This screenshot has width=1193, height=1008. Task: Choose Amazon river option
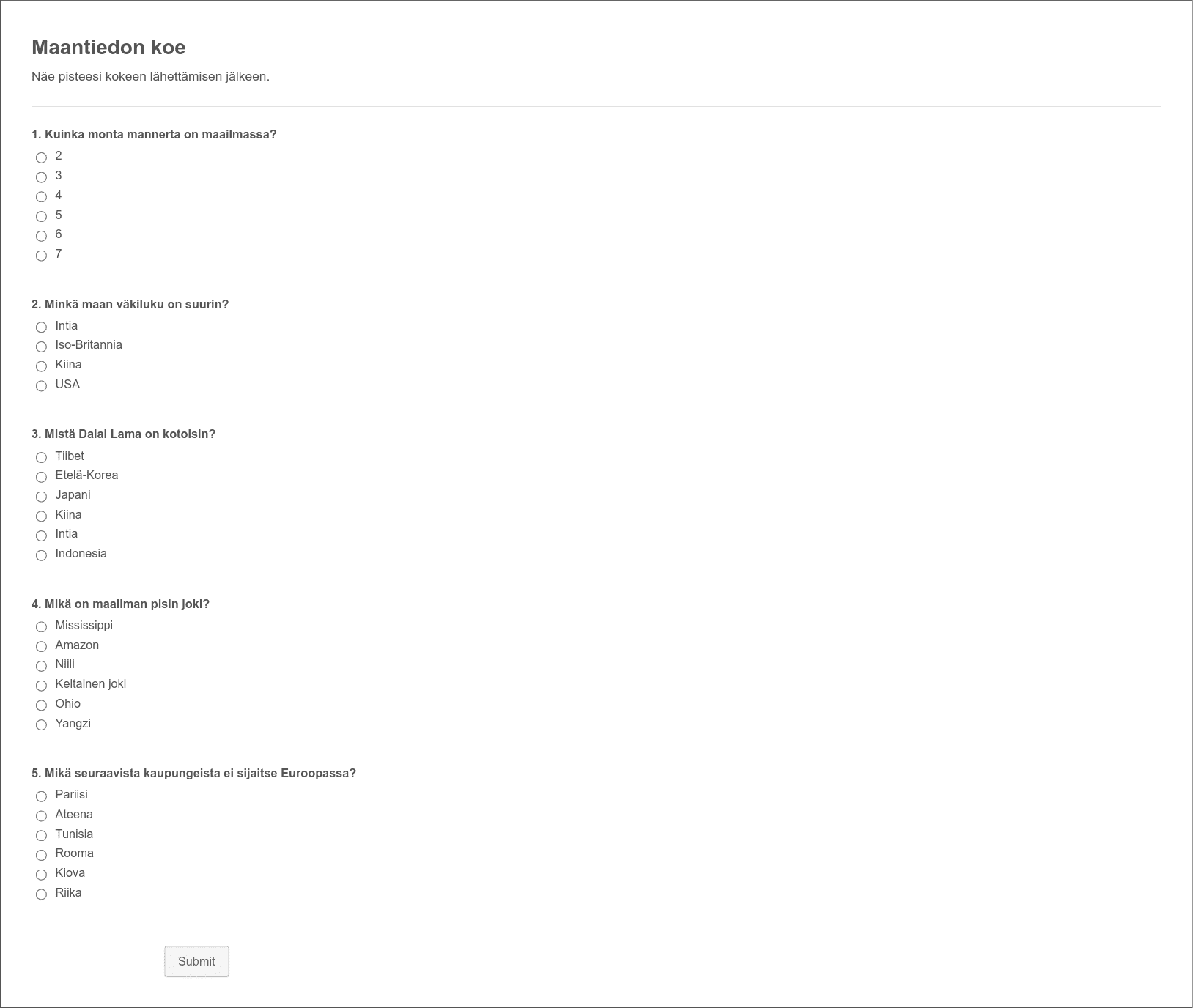click(41, 646)
